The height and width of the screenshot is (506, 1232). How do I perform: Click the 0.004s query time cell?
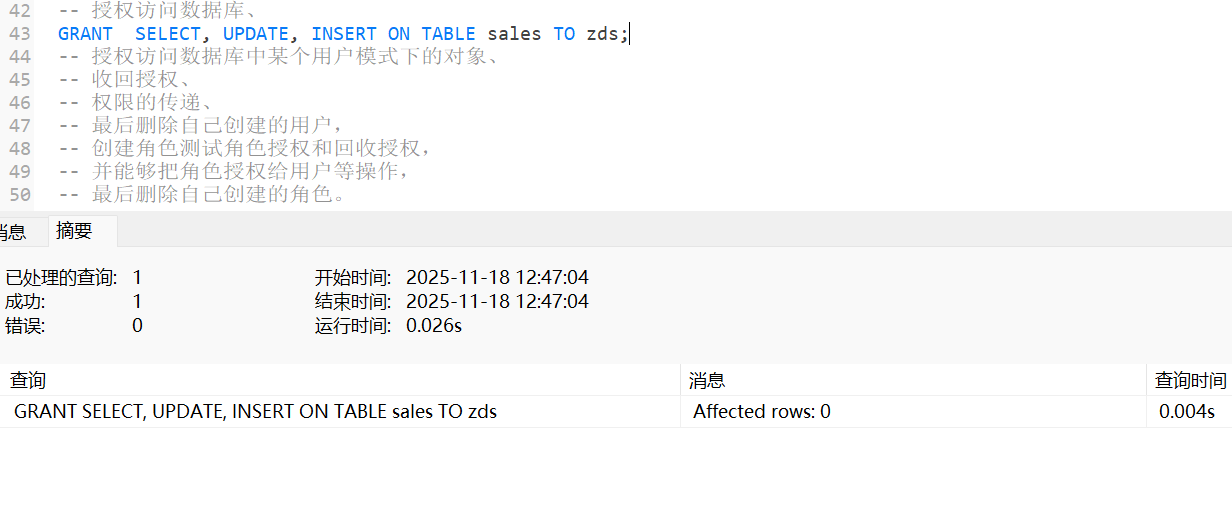pyautogui.click(x=1186, y=411)
